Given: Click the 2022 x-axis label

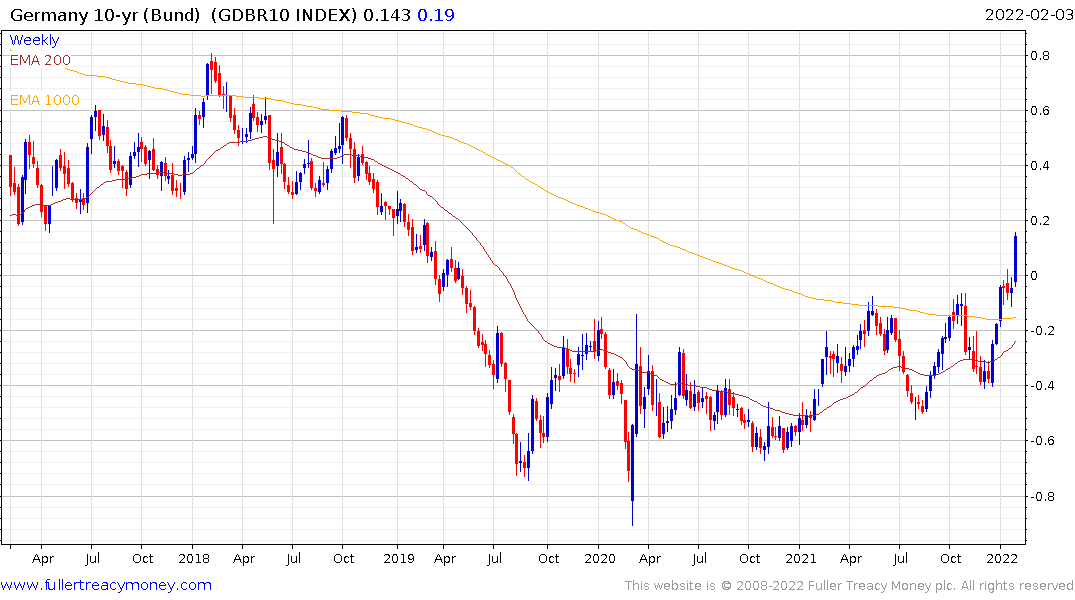Looking at the screenshot, I should [1002, 559].
